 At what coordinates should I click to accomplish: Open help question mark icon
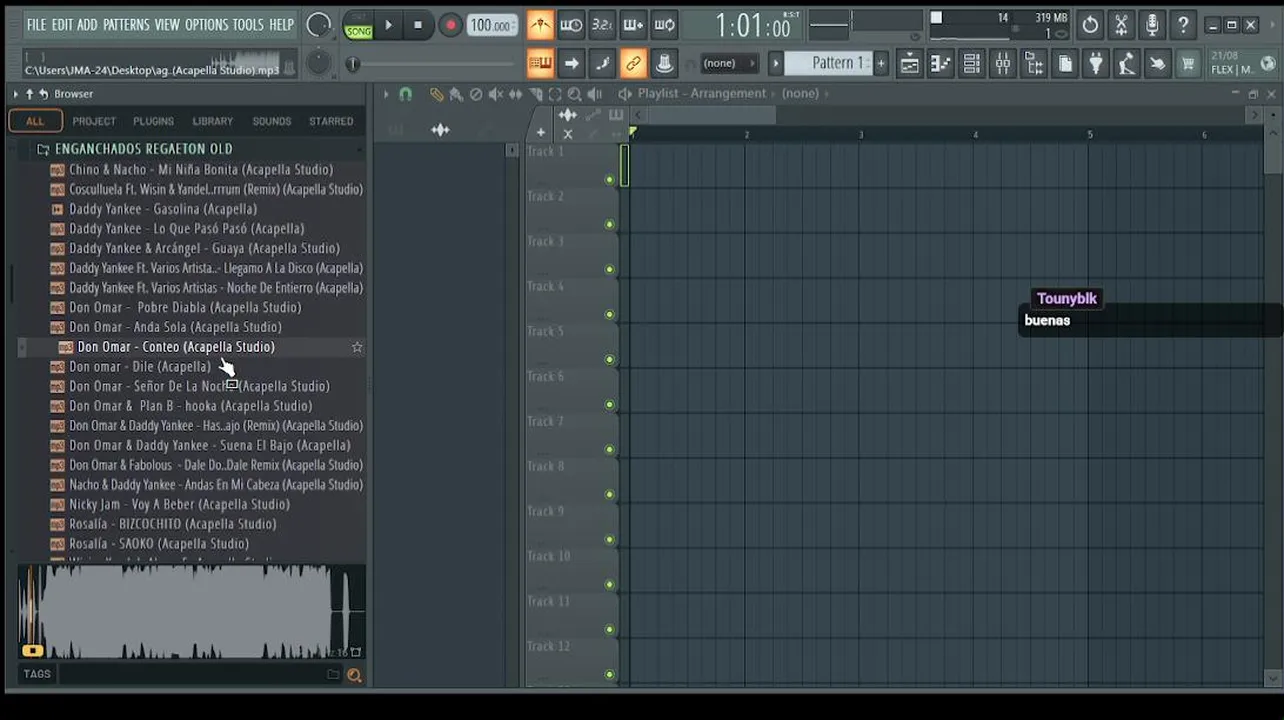tap(1183, 25)
